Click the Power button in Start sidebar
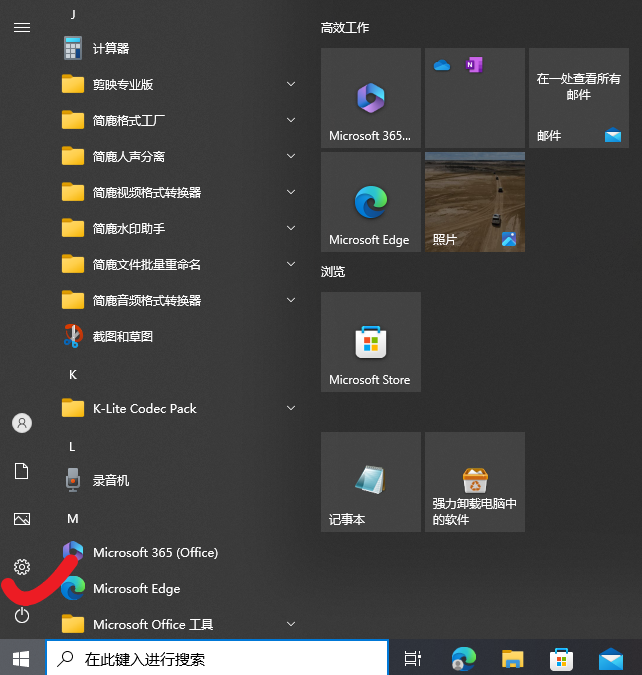This screenshot has height=675, width=642. point(22,615)
